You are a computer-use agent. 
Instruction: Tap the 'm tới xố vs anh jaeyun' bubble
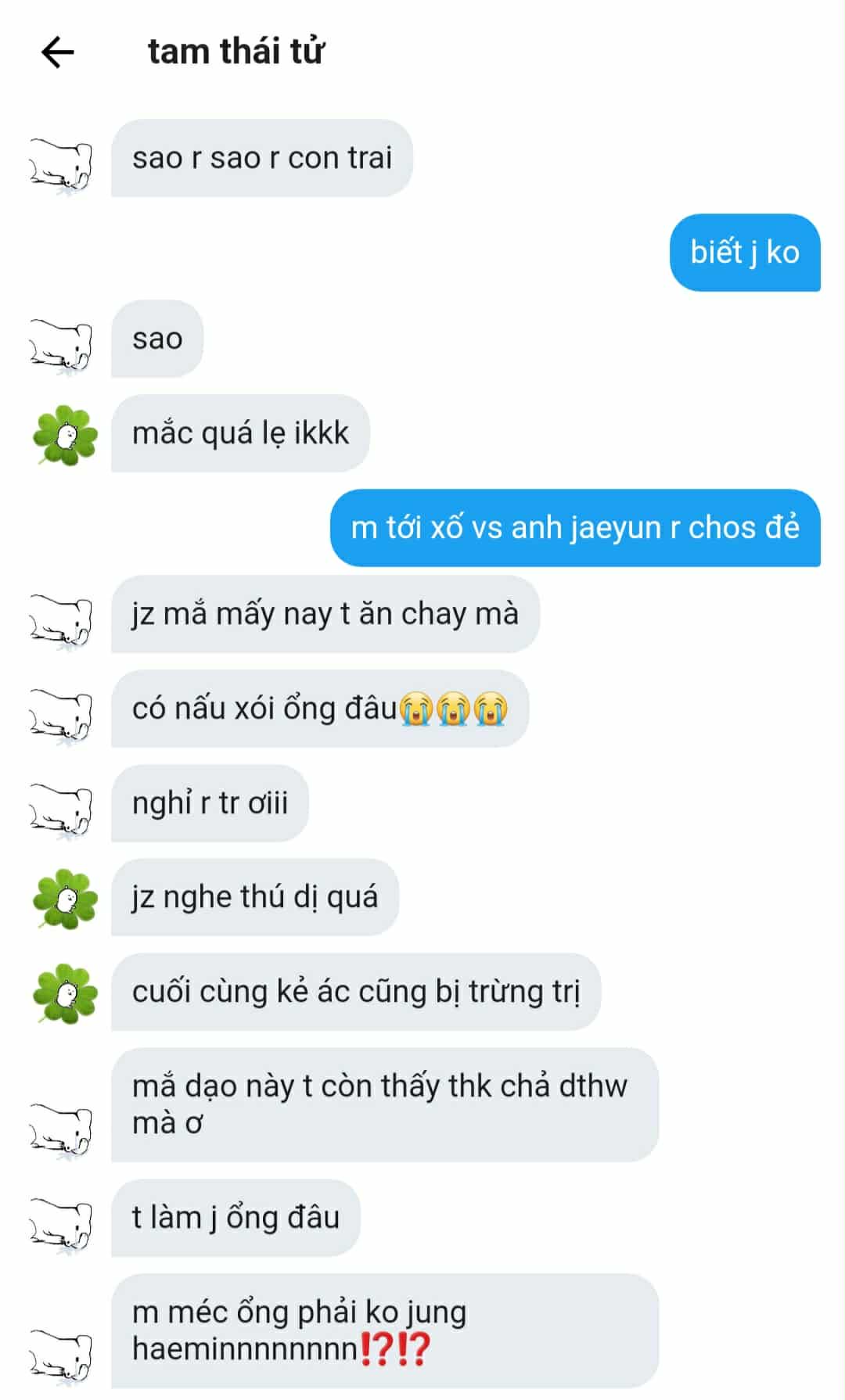[575, 528]
